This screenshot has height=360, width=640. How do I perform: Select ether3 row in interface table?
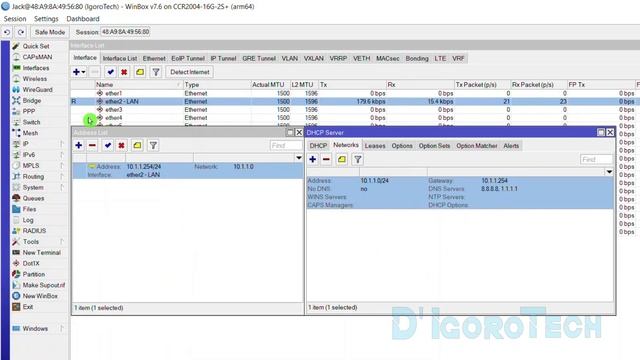(354, 109)
